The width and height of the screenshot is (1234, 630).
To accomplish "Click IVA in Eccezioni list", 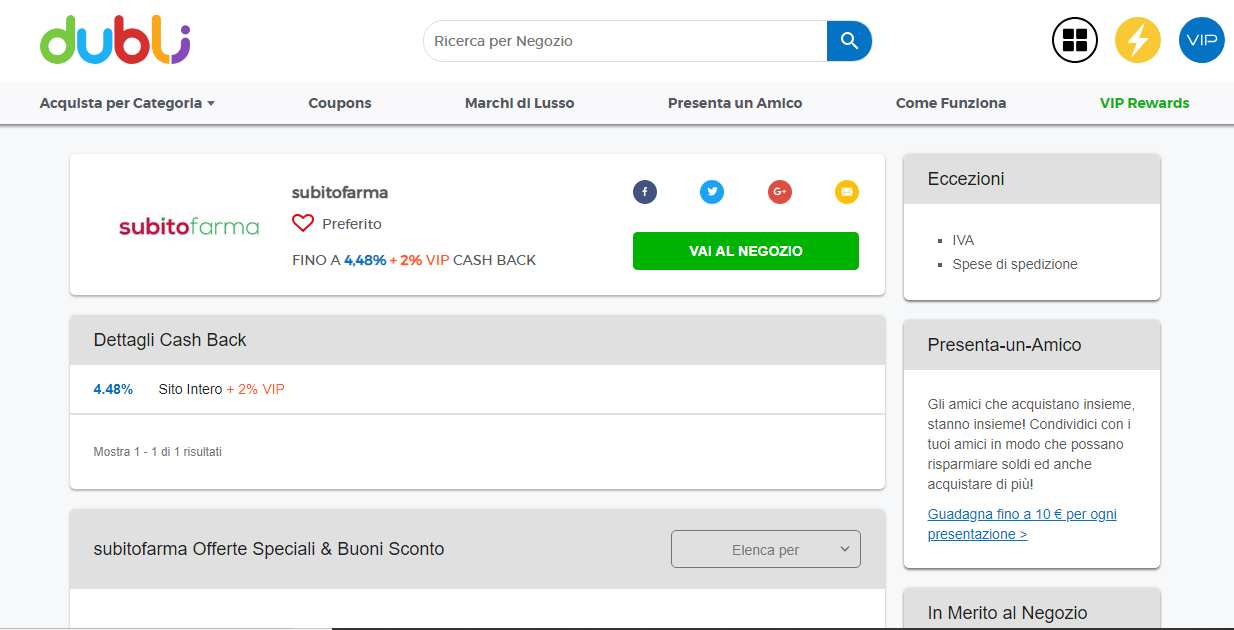I will point(963,240).
